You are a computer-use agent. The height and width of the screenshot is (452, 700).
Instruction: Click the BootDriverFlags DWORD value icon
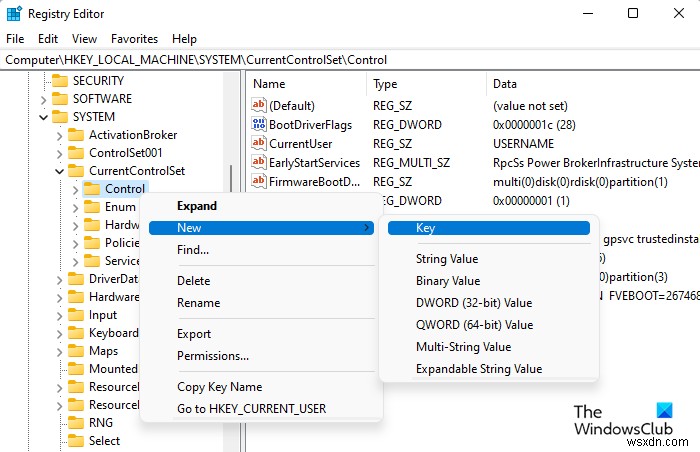tap(259, 125)
